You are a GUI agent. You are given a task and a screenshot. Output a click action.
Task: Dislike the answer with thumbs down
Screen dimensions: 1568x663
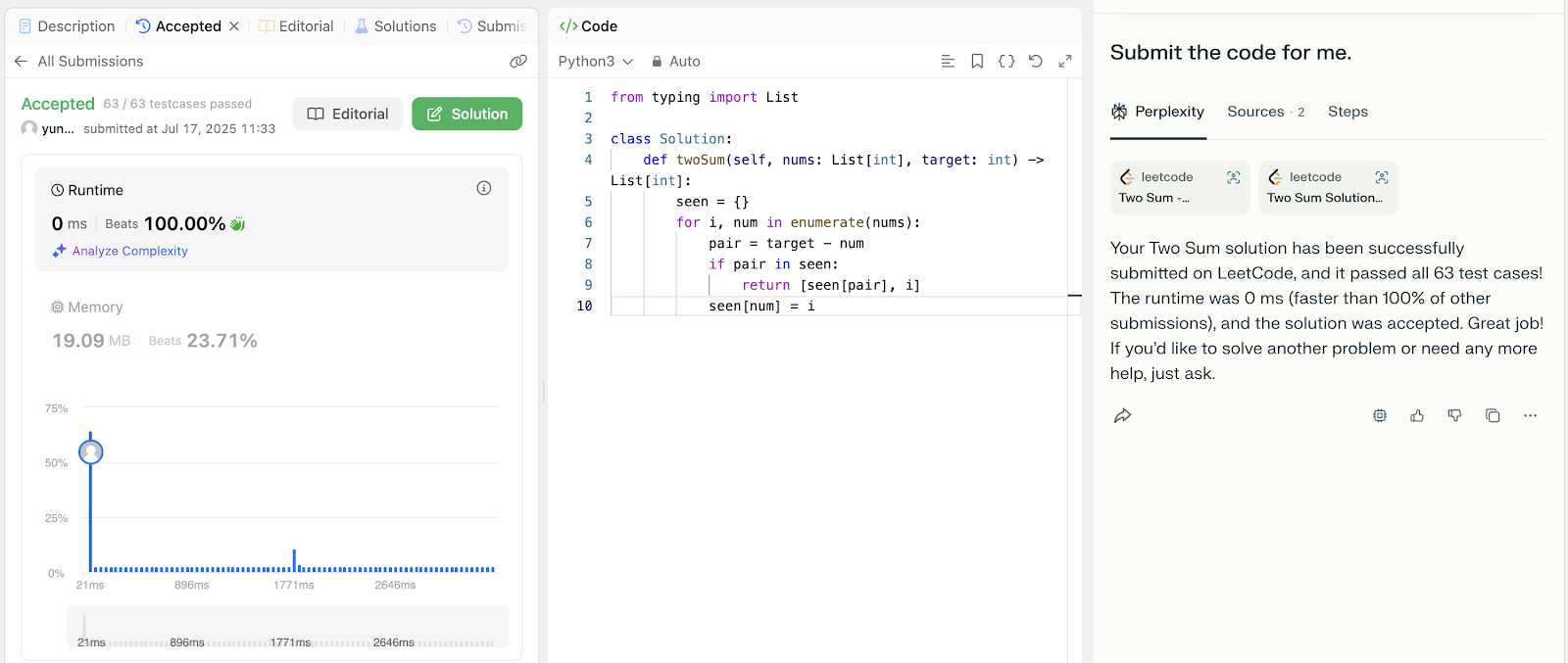[1454, 416]
